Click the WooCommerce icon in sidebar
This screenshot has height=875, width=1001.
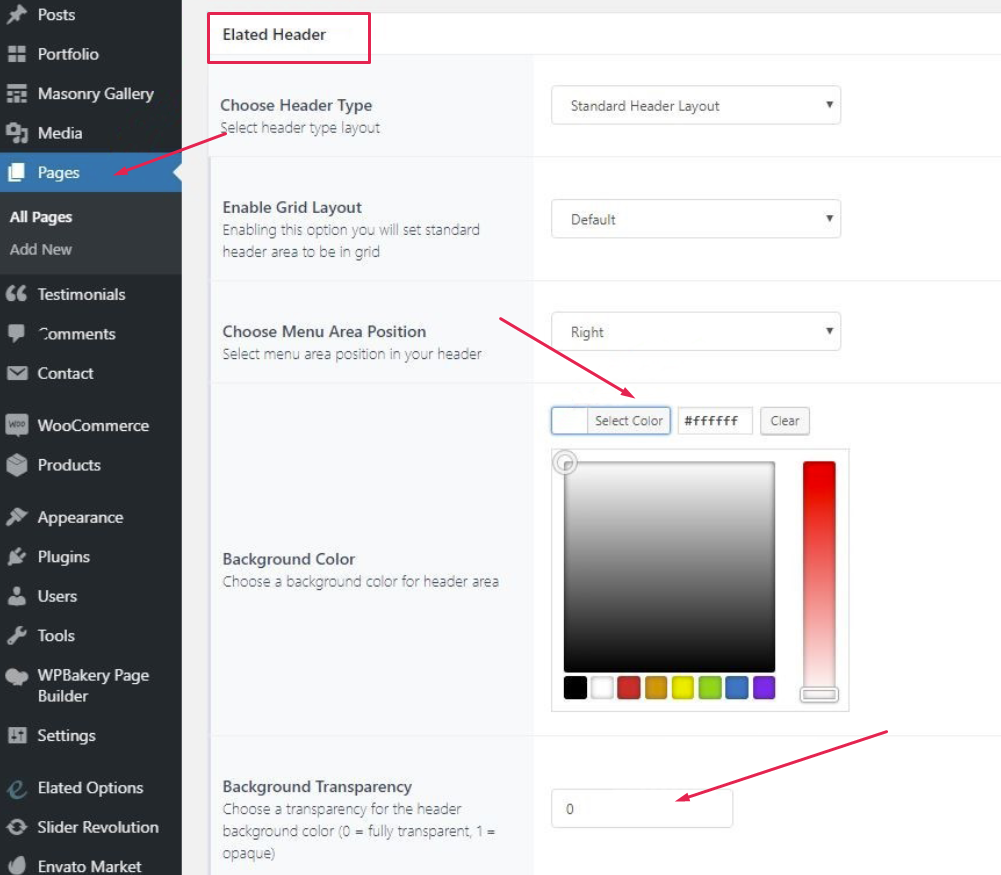click(x=16, y=425)
